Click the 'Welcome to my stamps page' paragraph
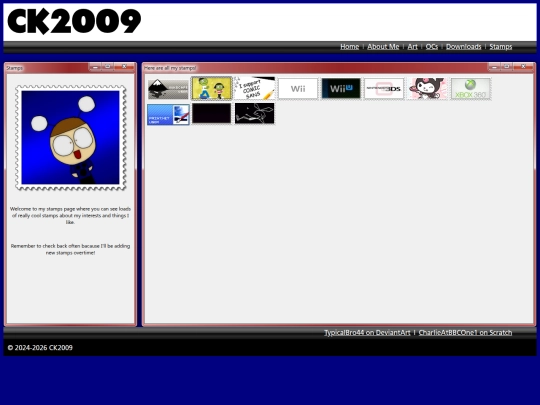 click(x=70, y=216)
